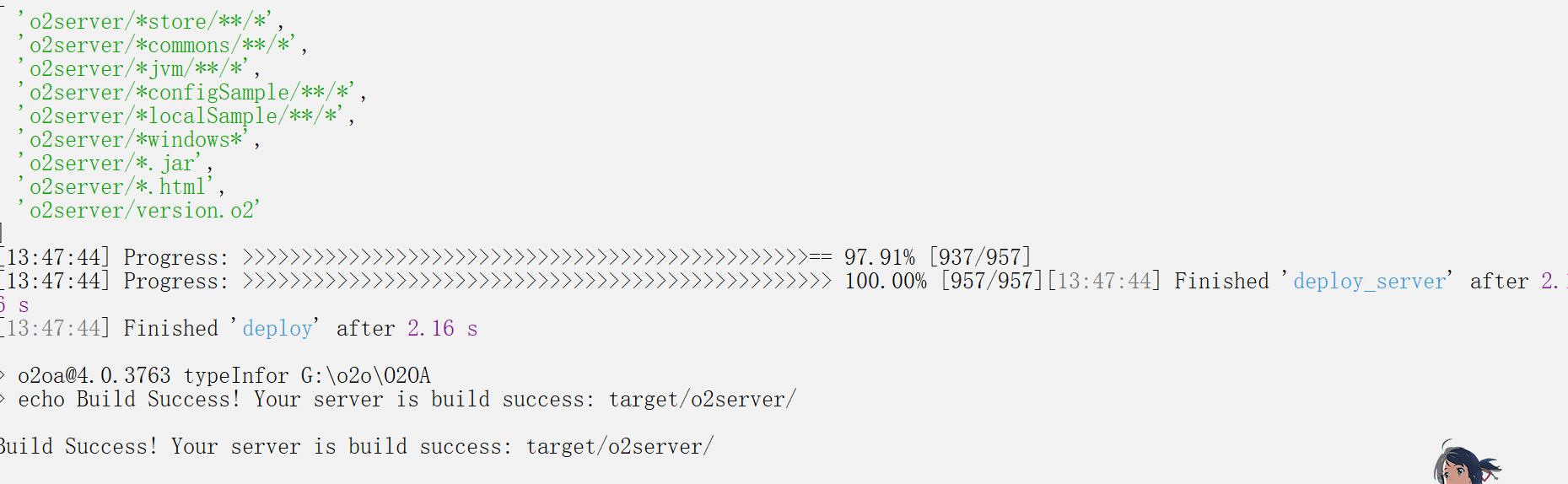Click the blue 'deploy_server' task name
This screenshot has height=484, width=1568.
[1370, 281]
